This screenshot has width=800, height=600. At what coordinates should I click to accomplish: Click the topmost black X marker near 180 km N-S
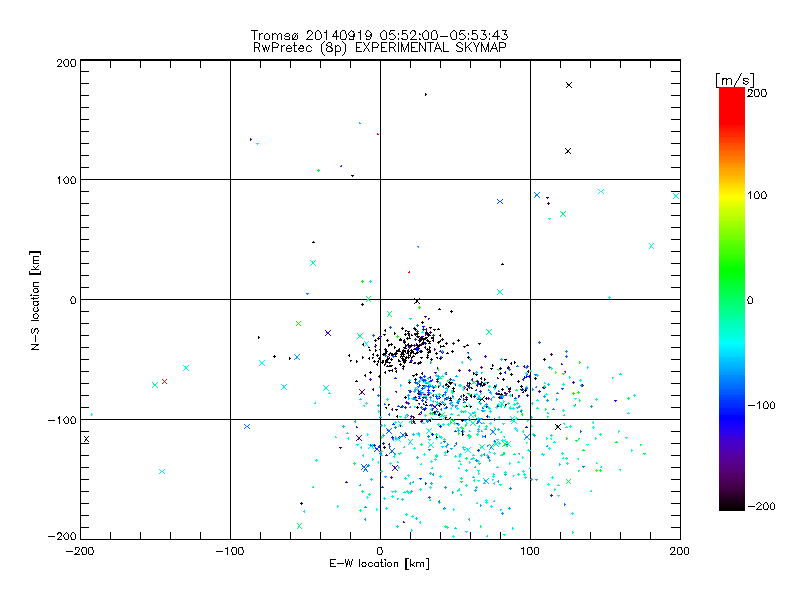click(x=569, y=85)
